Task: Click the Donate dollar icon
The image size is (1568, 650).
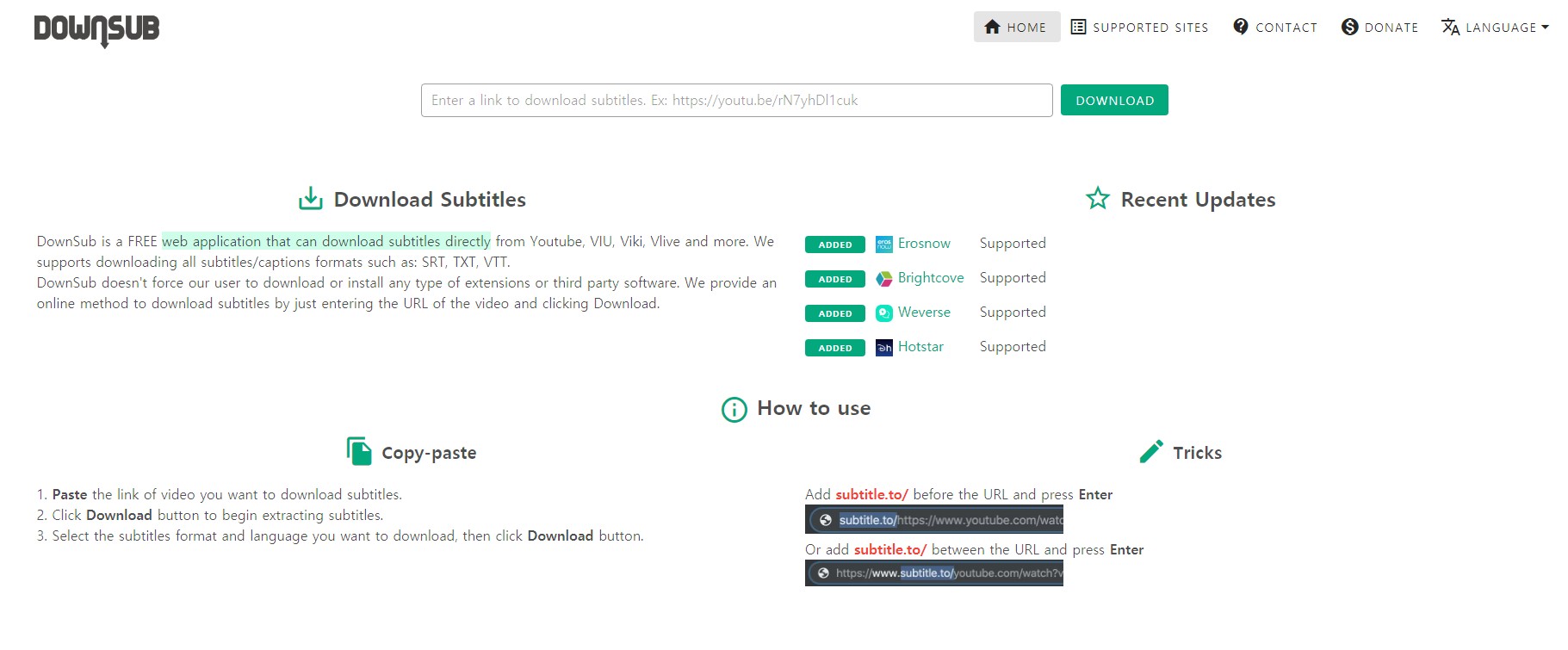Action: click(x=1350, y=27)
